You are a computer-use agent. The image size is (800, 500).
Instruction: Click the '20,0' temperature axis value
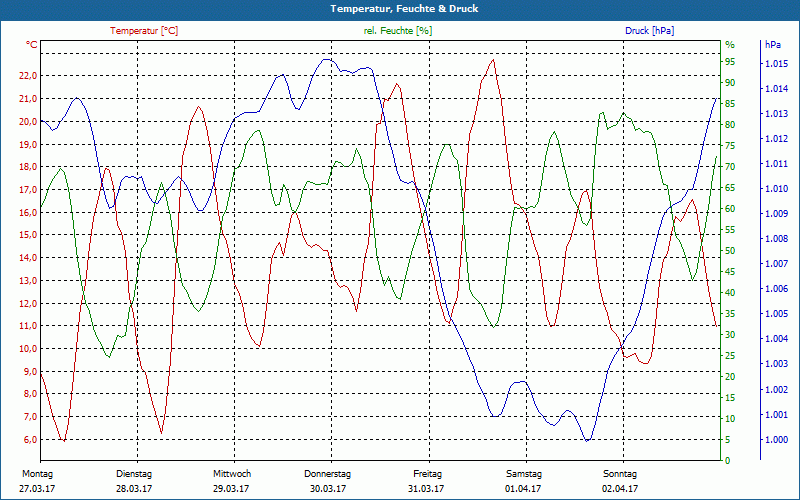tap(29, 121)
